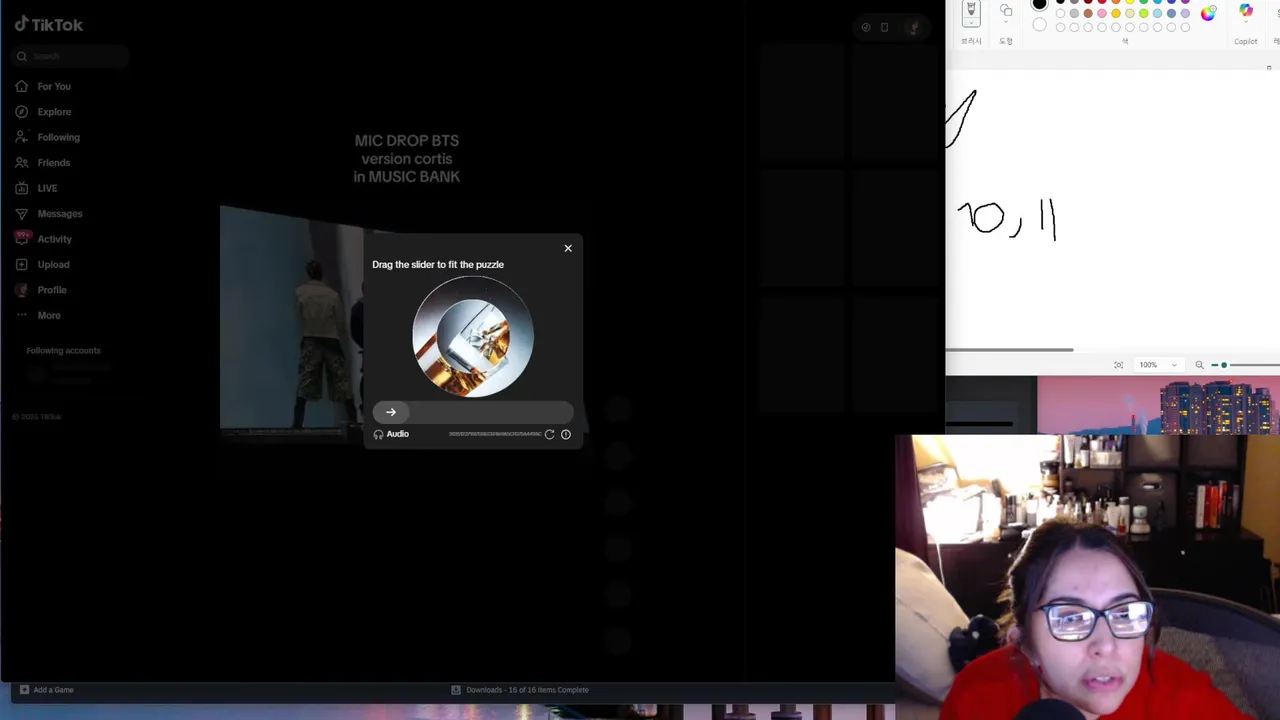Pick the light blue palette swatch
The height and width of the screenshot is (720, 1280).
pyautogui.click(x=1157, y=13)
